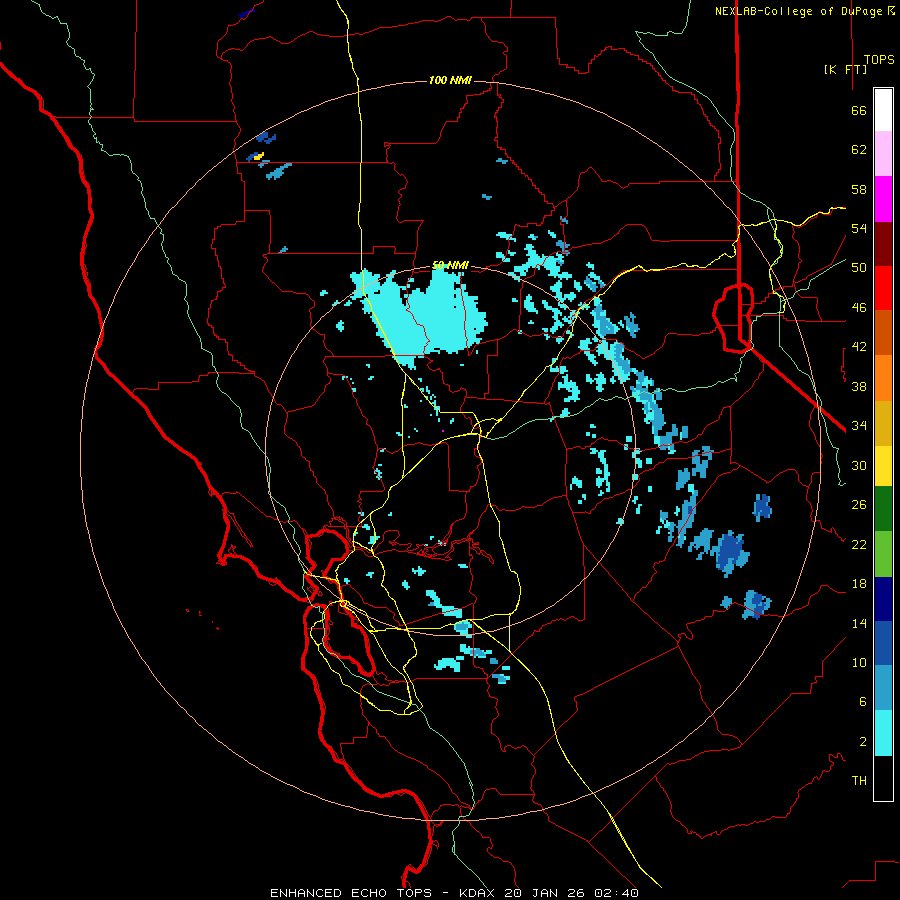The height and width of the screenshot is (900, 900).
Task: Click the dark green legend swatch
Action: 883,509
